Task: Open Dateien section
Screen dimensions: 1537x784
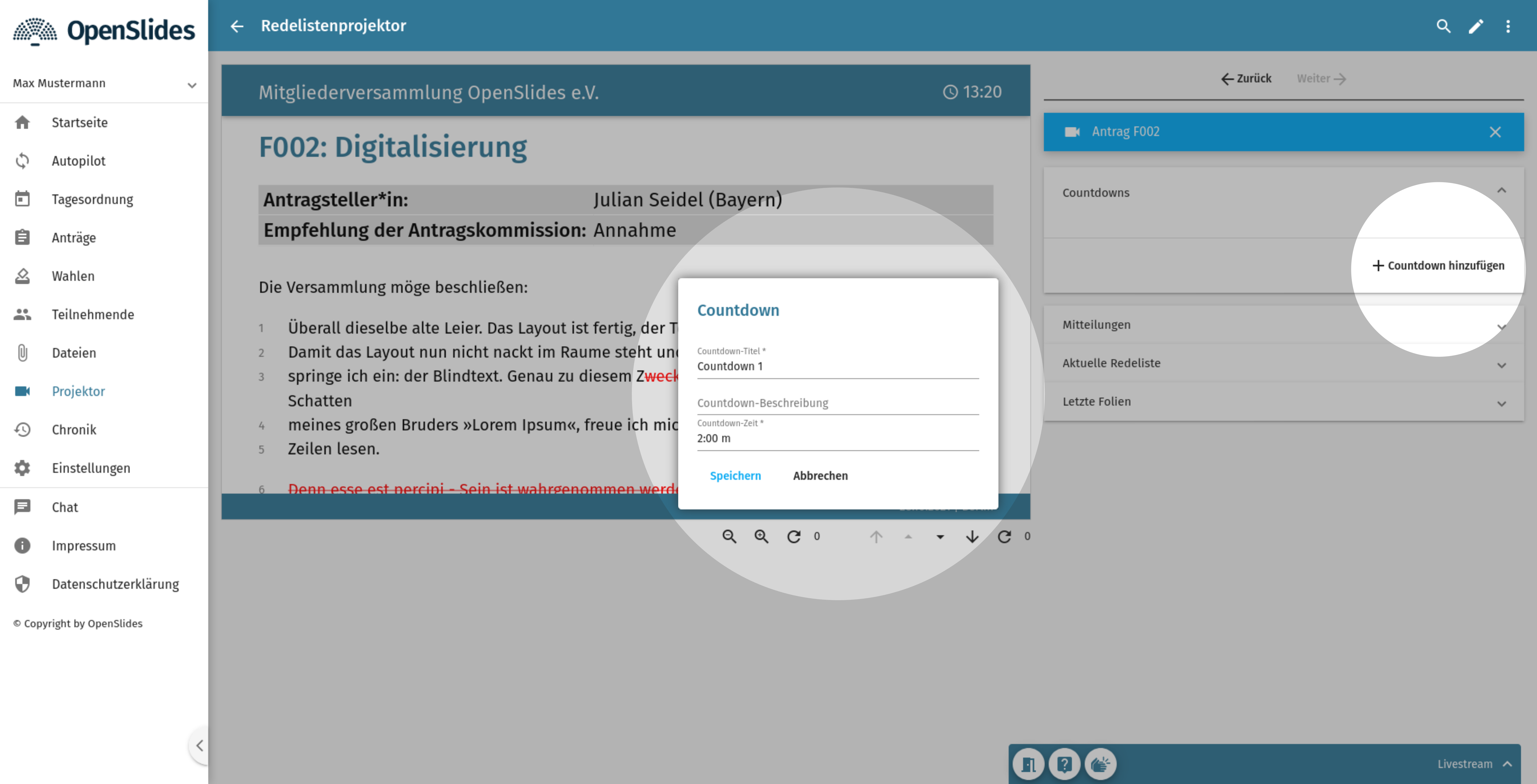Action: point(104,353)
